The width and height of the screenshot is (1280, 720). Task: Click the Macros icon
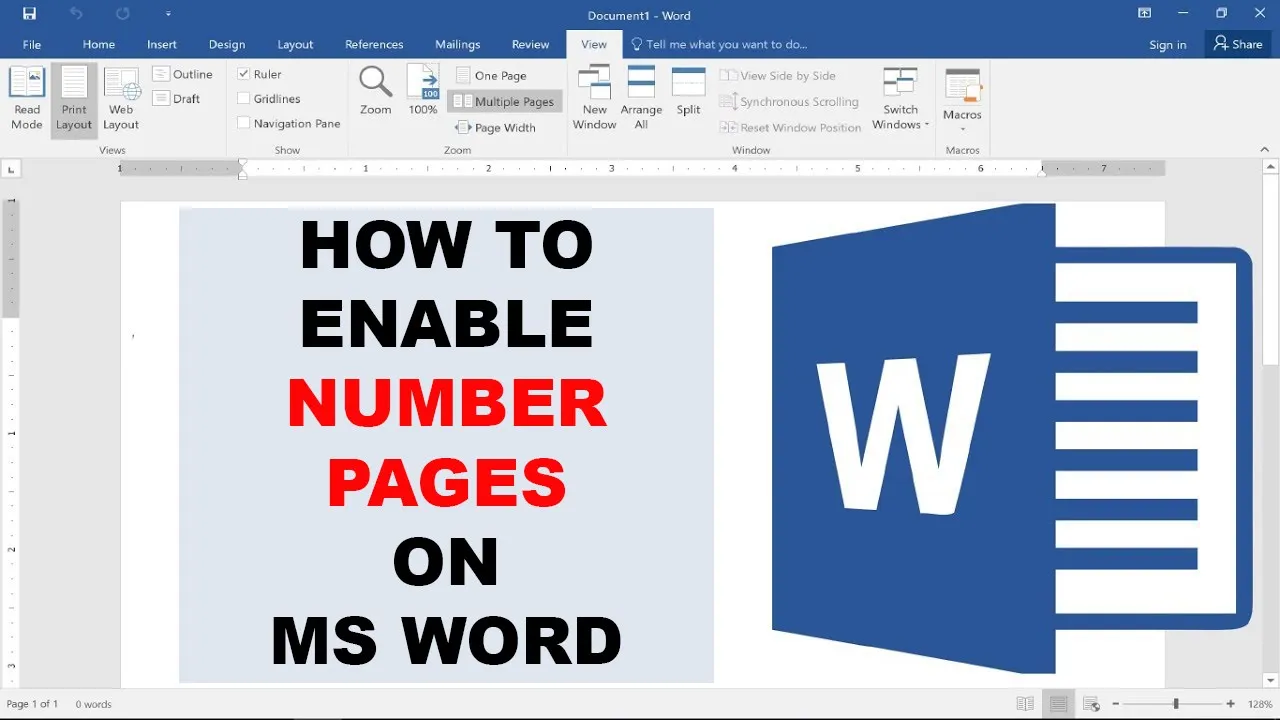963,86
